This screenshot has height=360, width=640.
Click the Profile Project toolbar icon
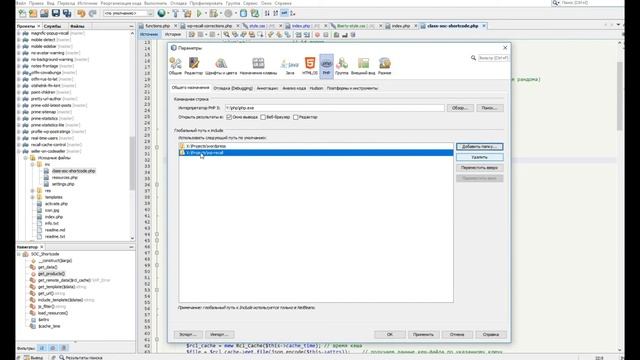[x=228, y=13]
